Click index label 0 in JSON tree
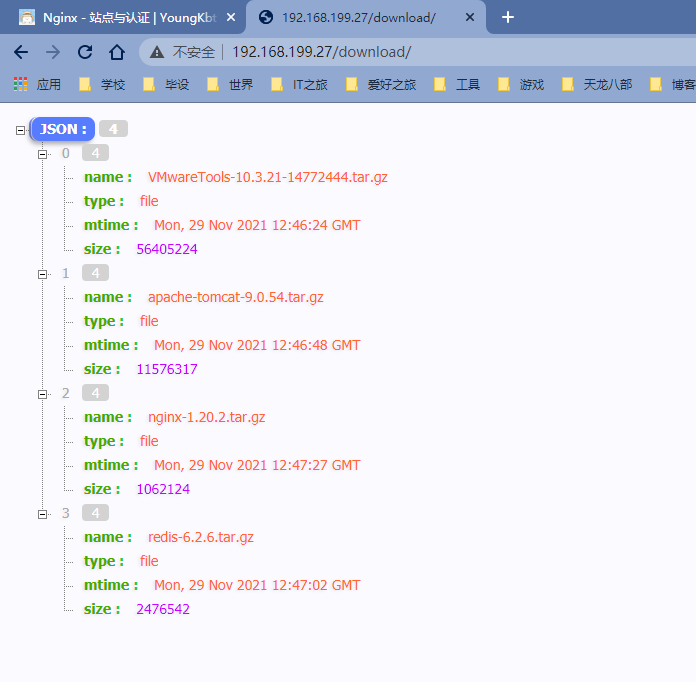Screen dimensions: 696x682 click(x=66, y=153)
